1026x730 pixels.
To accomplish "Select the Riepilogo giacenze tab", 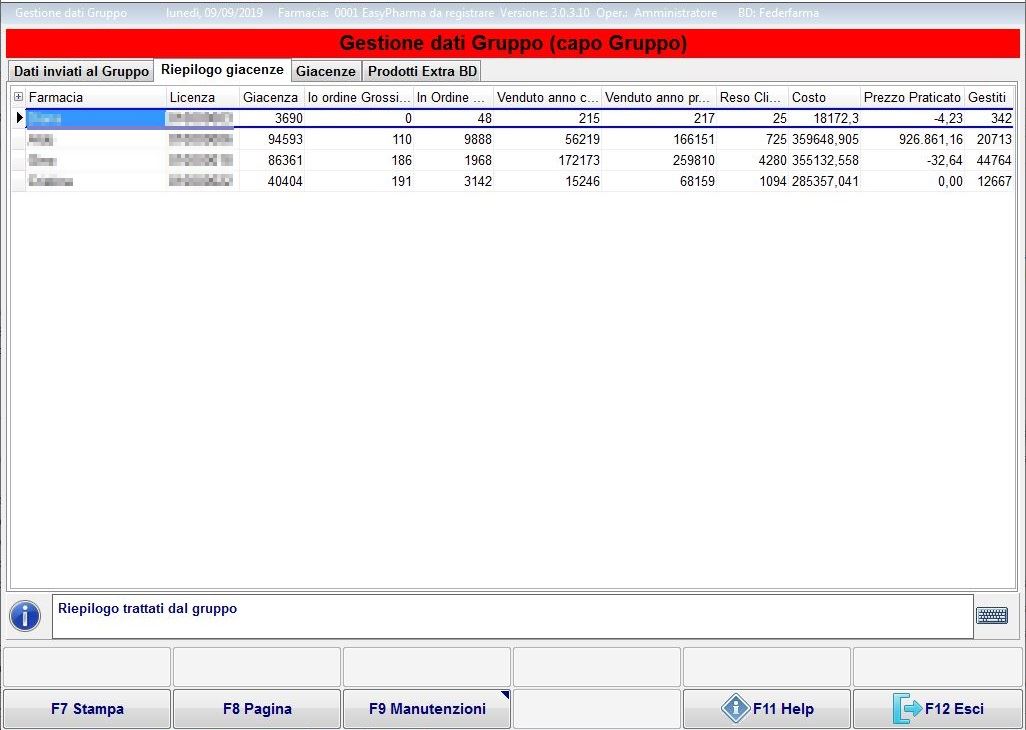I will (222, 71).
